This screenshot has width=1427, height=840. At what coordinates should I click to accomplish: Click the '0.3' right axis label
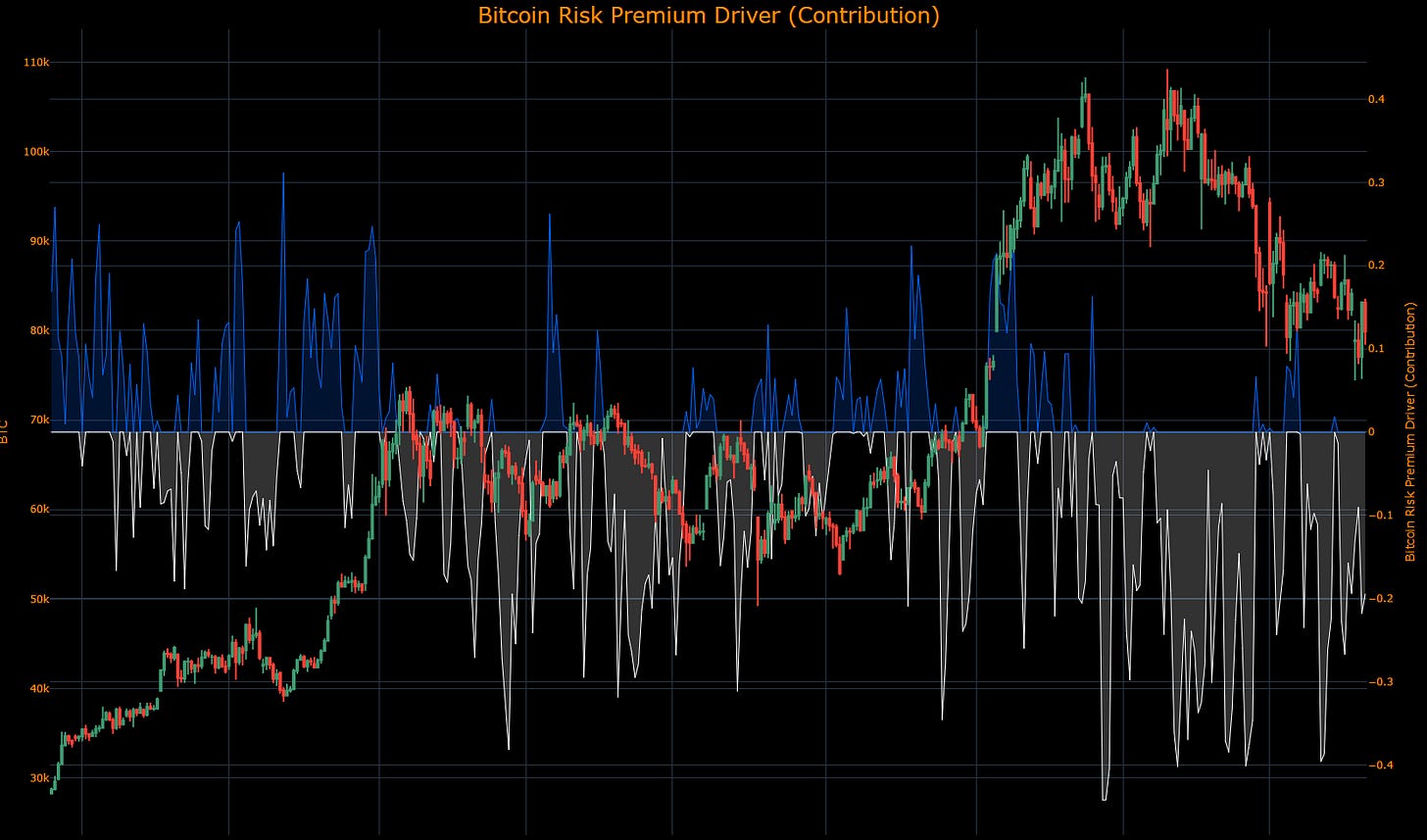(1377, 182)
